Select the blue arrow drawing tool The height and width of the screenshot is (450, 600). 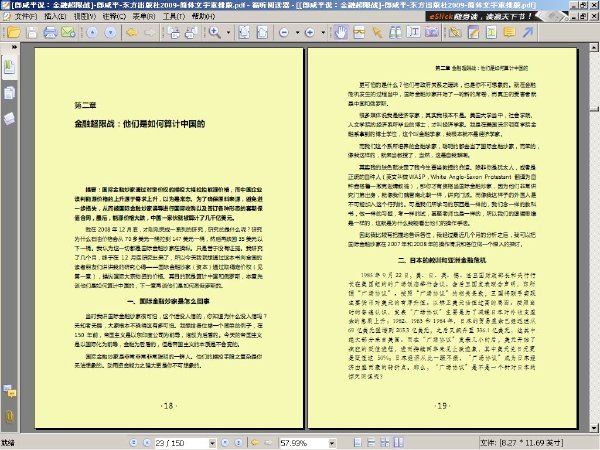click(528, 33)
